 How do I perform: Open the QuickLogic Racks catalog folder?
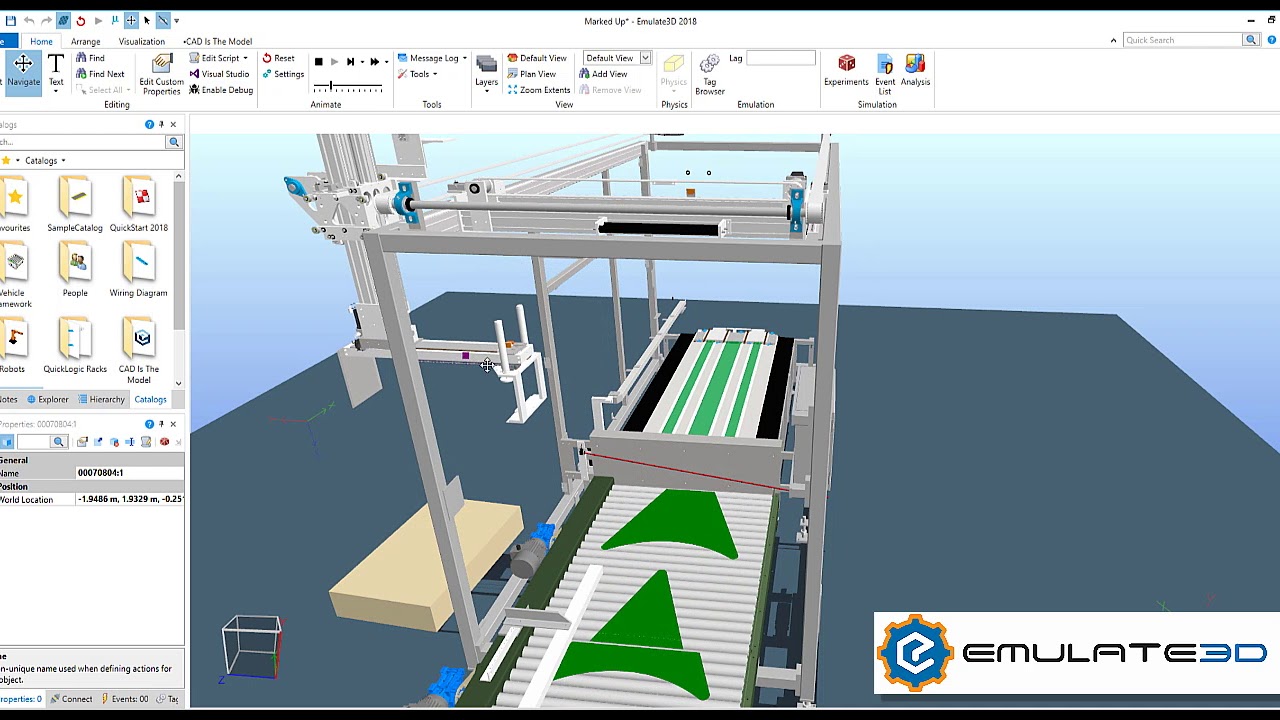click(x=75, y=345)
